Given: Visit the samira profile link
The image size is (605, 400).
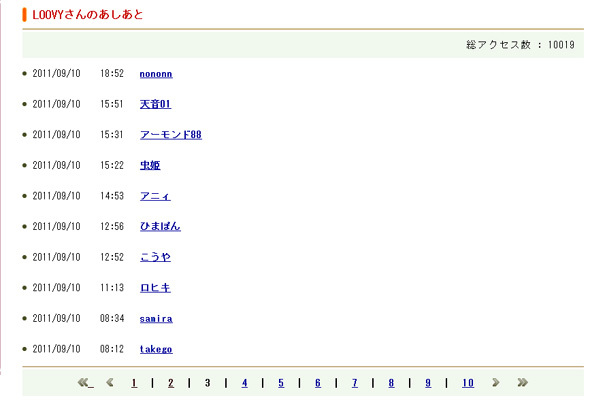Looking at the screenshot, I should (x=156, y=319).
